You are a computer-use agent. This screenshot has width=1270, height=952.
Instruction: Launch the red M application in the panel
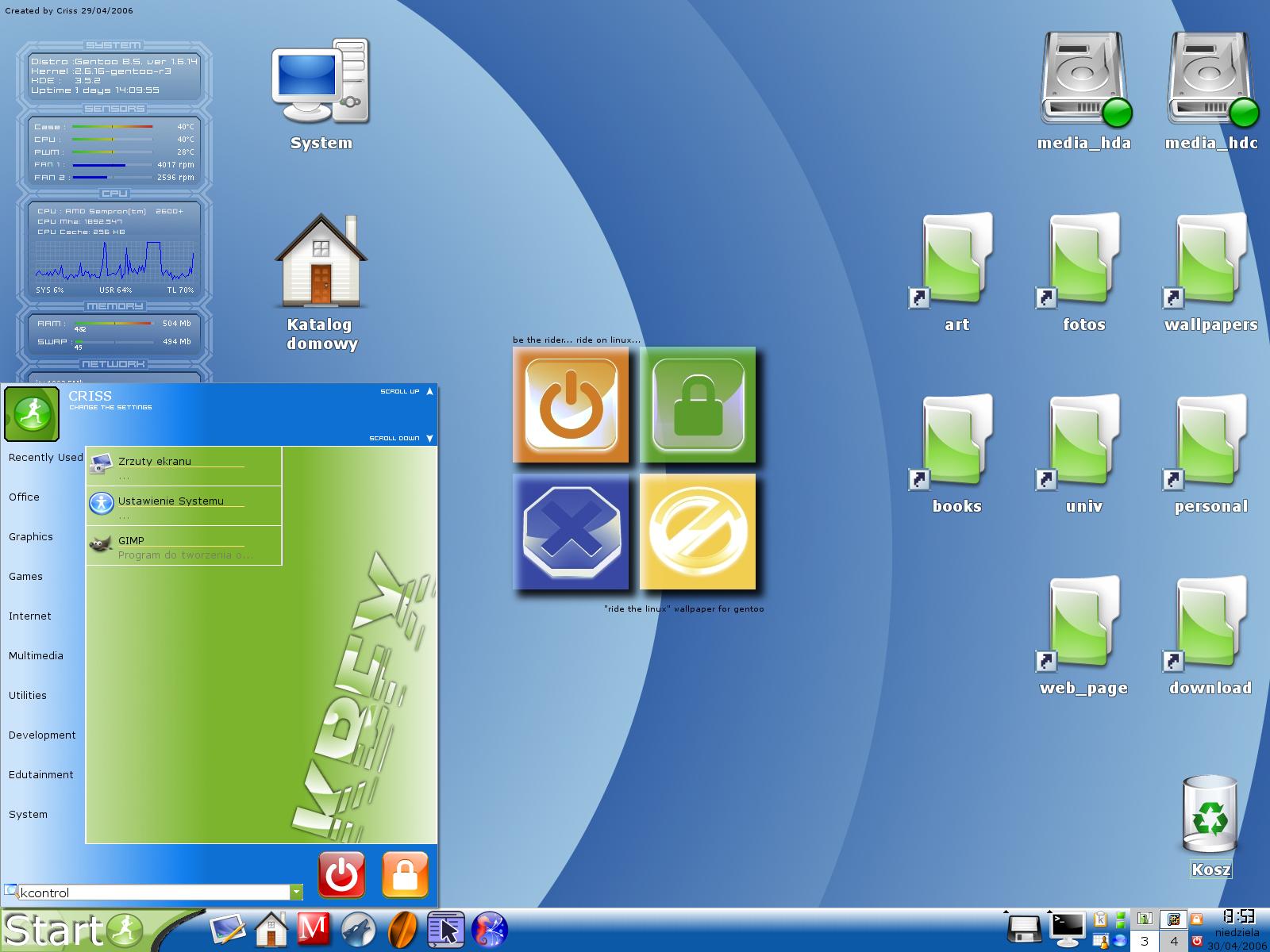314,930
